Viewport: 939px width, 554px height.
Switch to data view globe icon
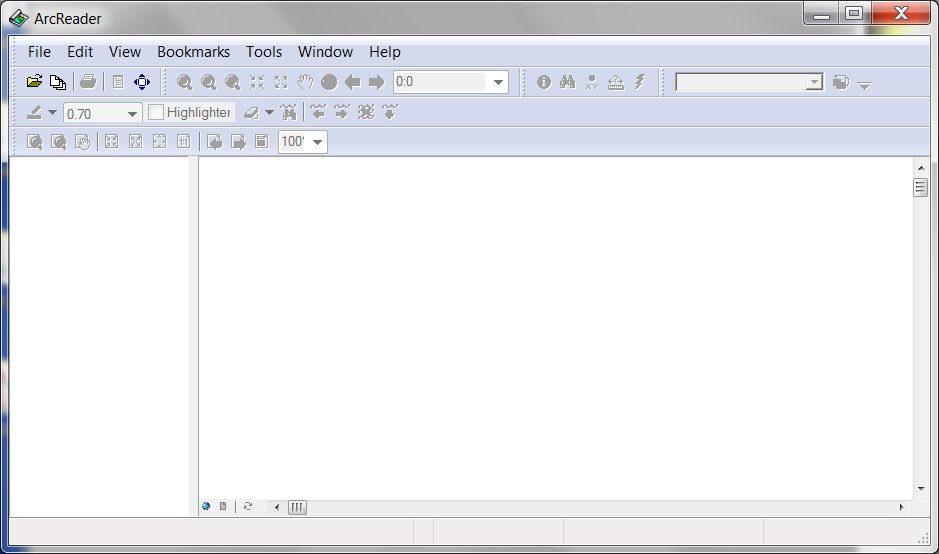point(206,507)
